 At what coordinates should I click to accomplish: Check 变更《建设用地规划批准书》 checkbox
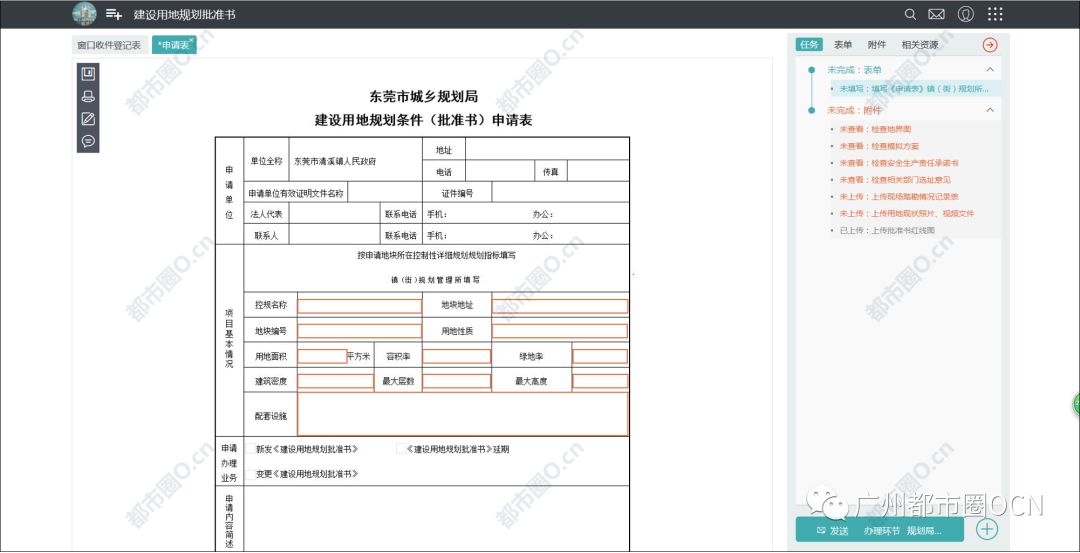tap(251, 474)
